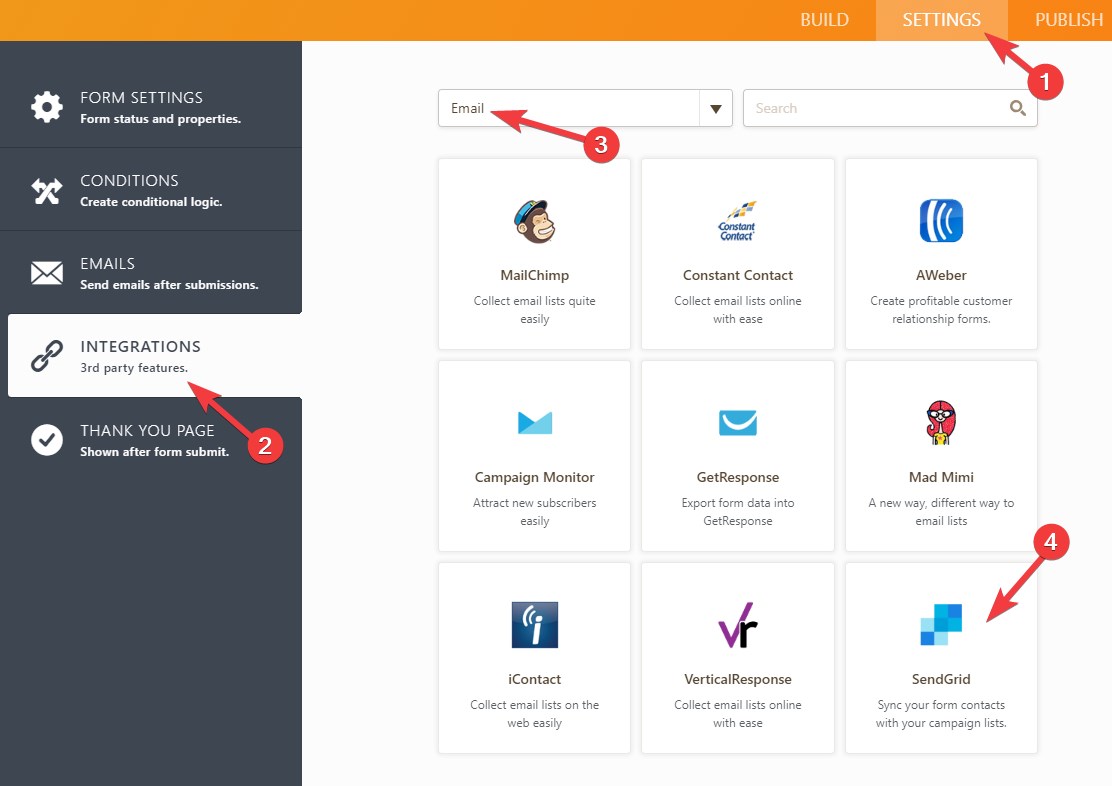Select the SETTINGS tab

(941, 20)
